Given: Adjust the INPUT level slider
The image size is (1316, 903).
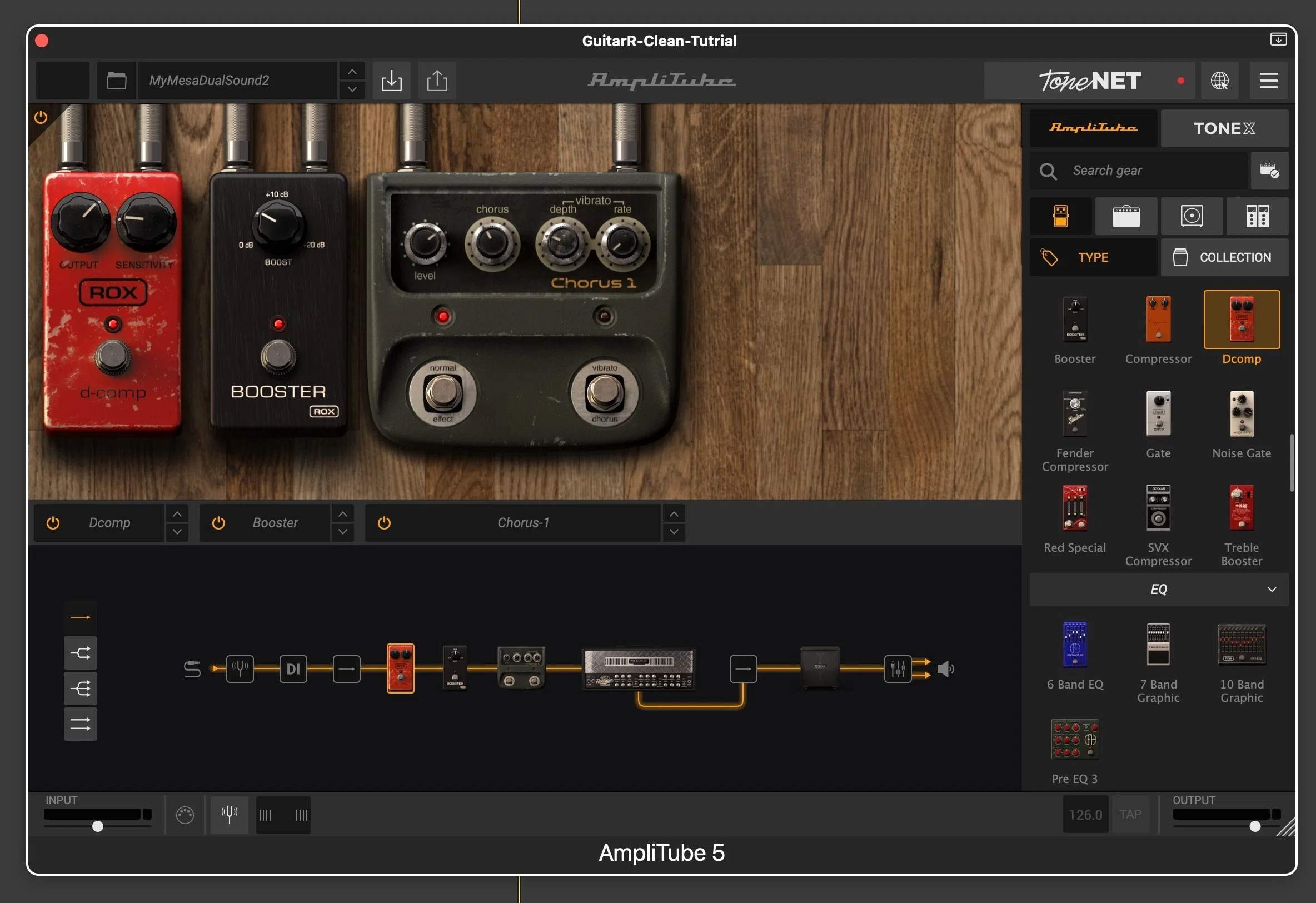Looking at the screenshot, I should (98, 826).
